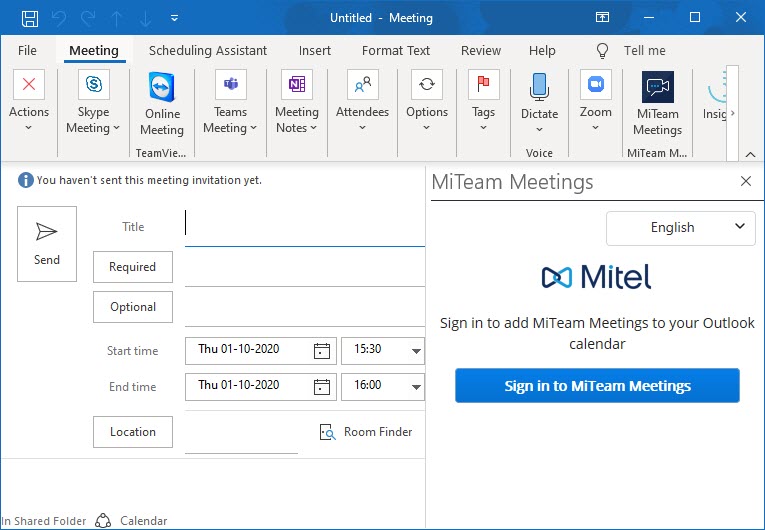Image resolution: width=765 pixels, height=530 pixels.
Task: Open the Format Text tab
Action: tap(396, 50)
